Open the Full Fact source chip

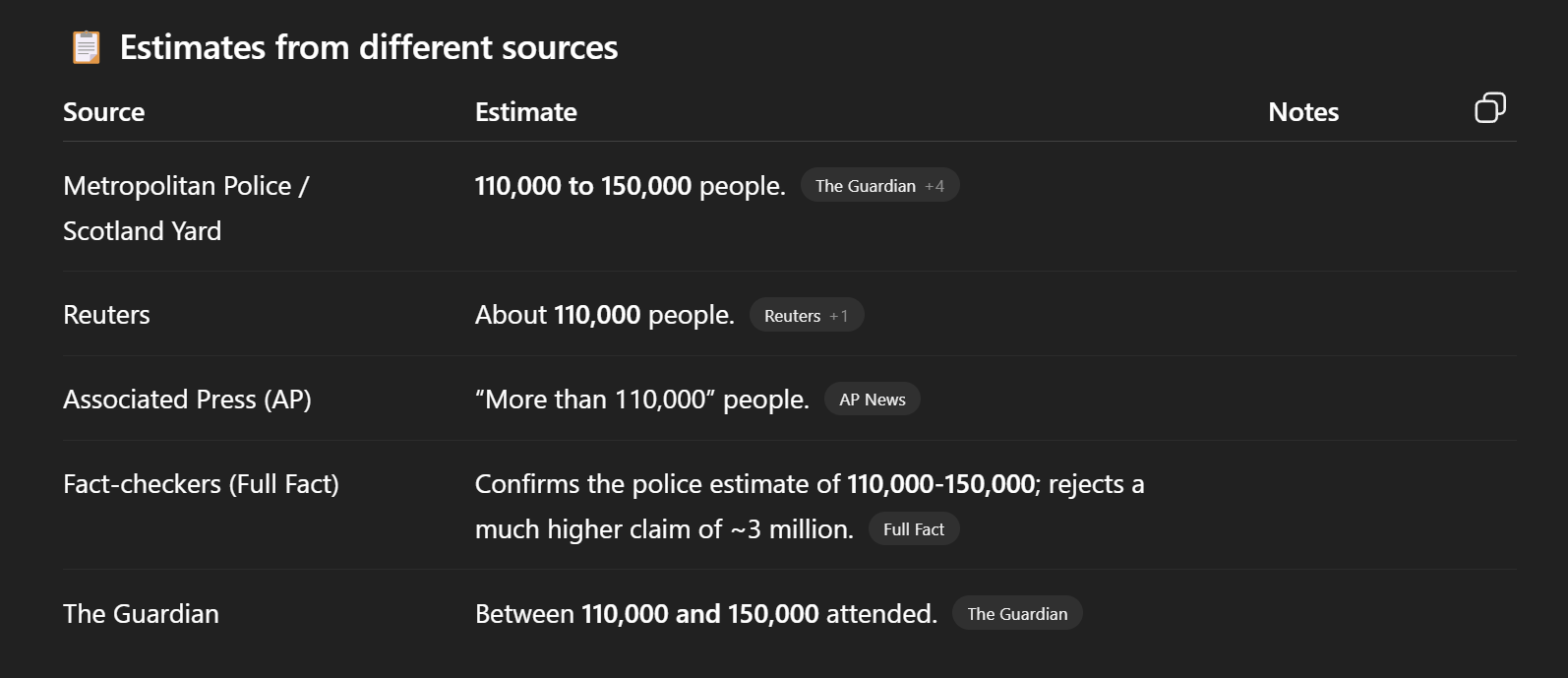[x=913, y=529]
